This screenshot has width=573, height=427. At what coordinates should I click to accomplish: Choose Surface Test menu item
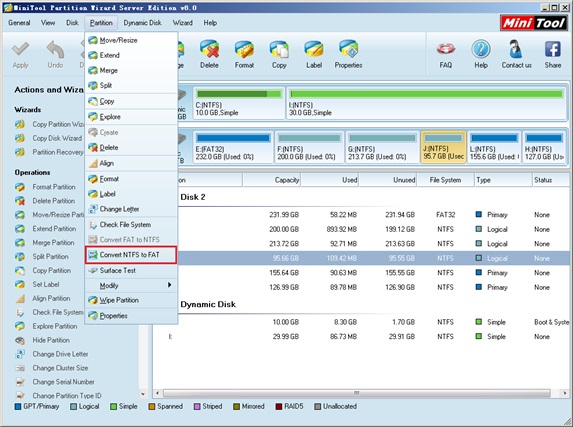coord(131,271)
